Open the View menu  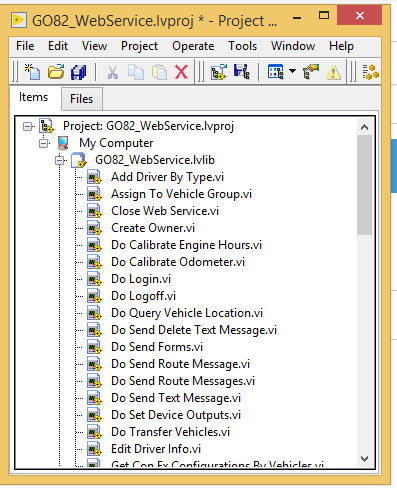point(95,46)
